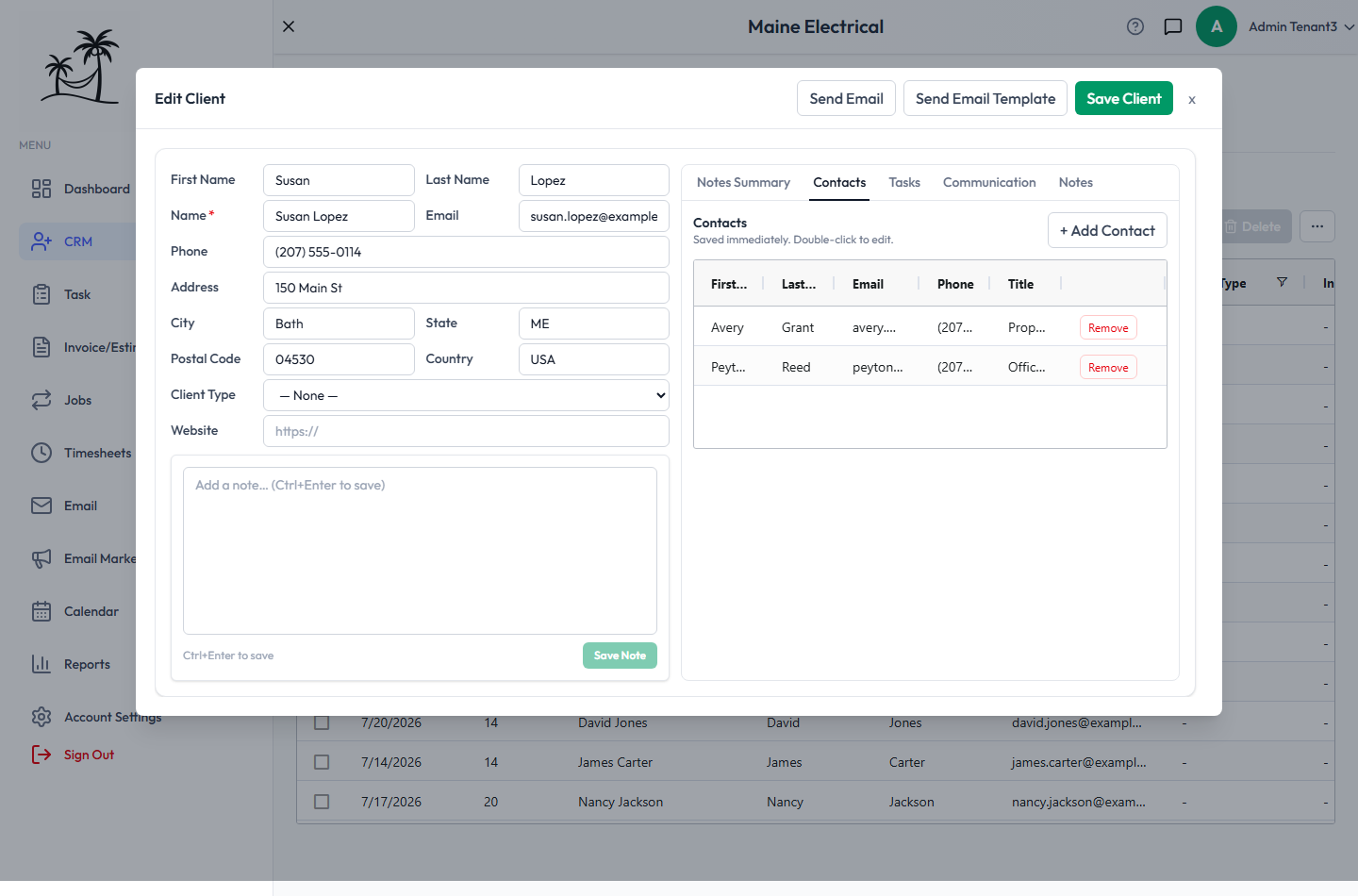The height and width of the screenshot is (896, 1358).
Task: Open the Invoice document icon
Action: point(41,347)
